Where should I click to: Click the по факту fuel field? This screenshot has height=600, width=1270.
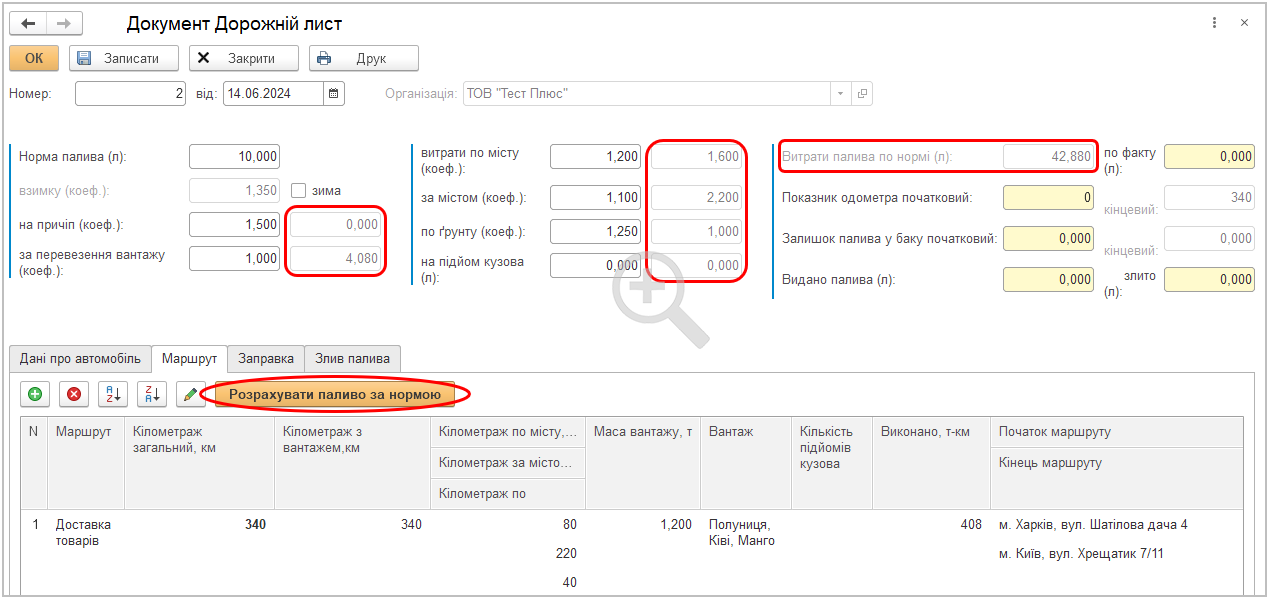click(x=1209, y=156)
